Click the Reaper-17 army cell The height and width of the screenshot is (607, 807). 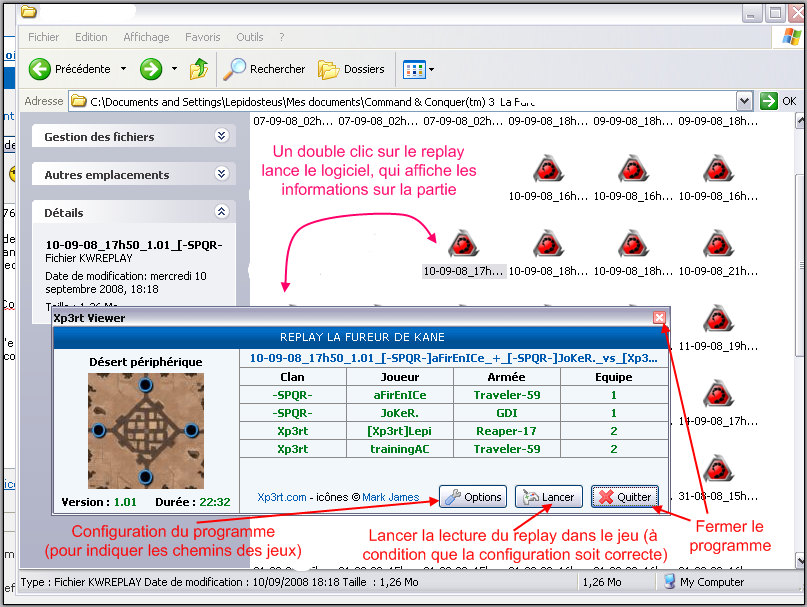tap(506, 431)
